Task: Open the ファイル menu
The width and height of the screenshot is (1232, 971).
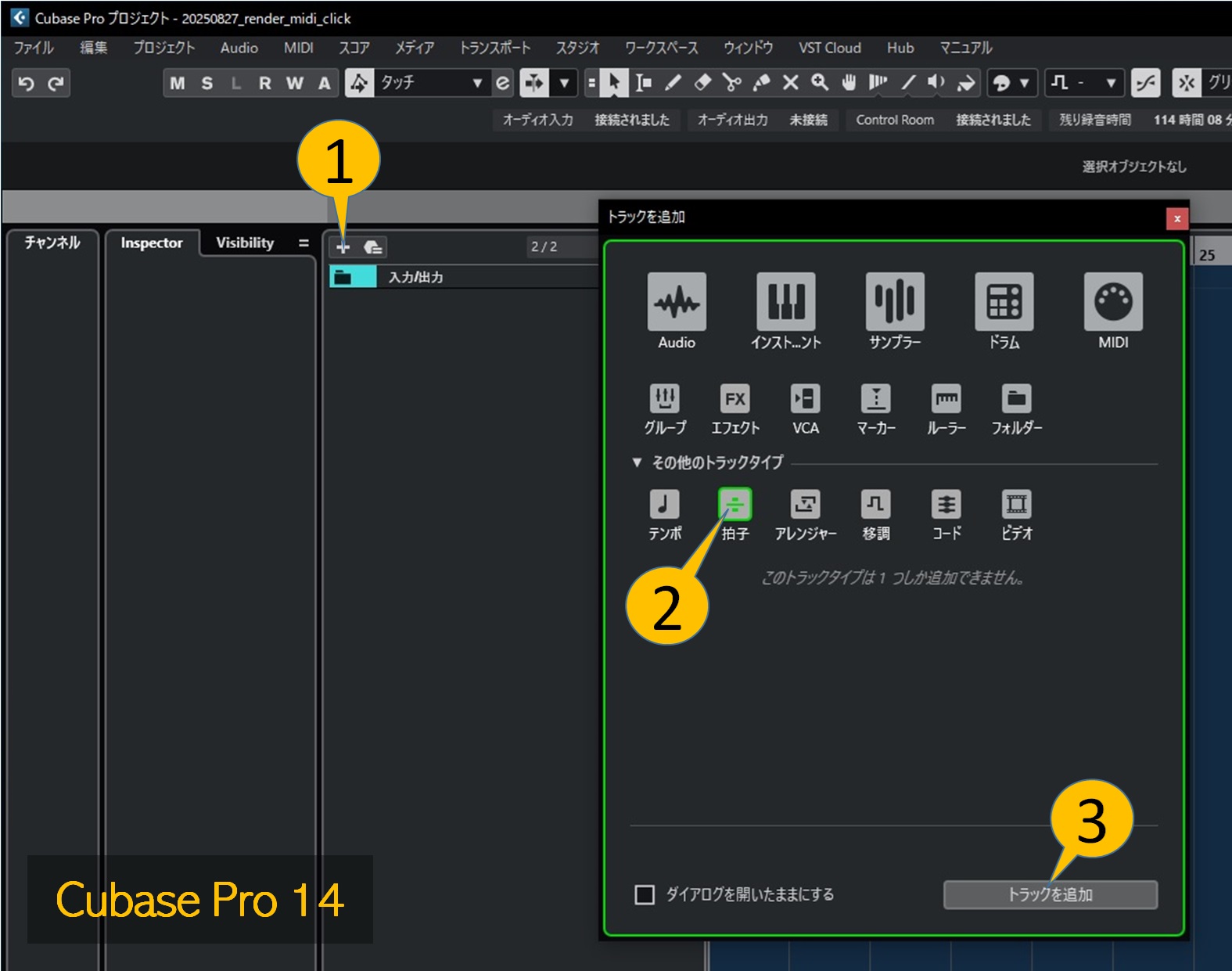Action: tap(34, 48)
